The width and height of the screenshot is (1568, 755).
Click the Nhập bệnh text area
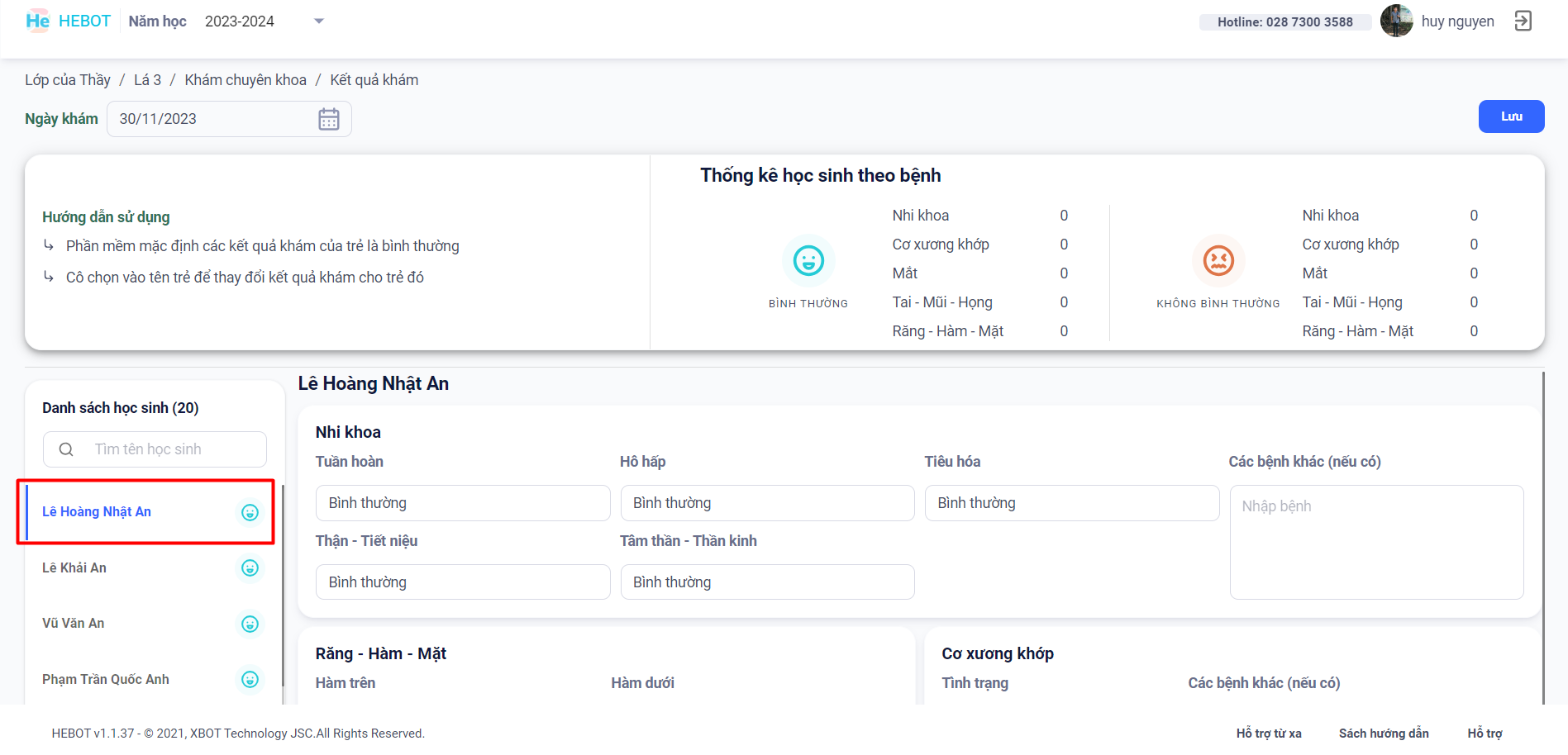pyautogui.click(x=1375, y=541)
